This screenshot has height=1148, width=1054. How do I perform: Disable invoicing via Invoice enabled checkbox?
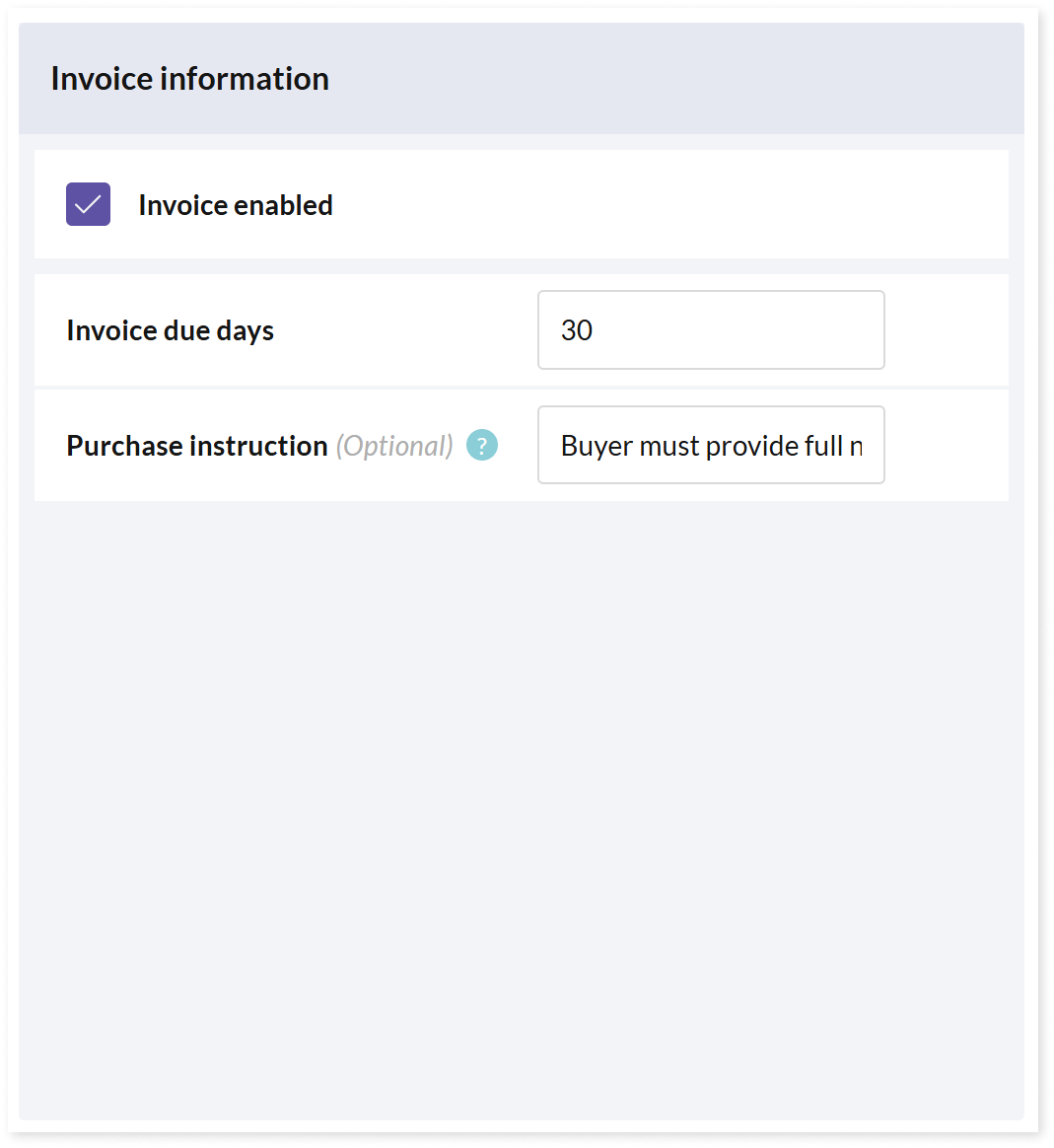pyautogui.click(x=88, y=204)
